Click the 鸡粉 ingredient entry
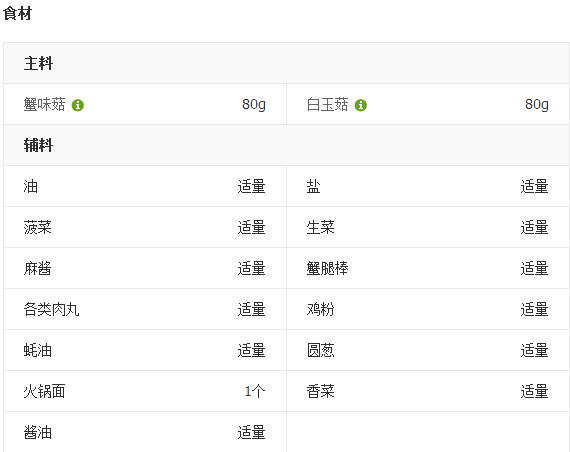570x452 pixels. click(320, 310)
